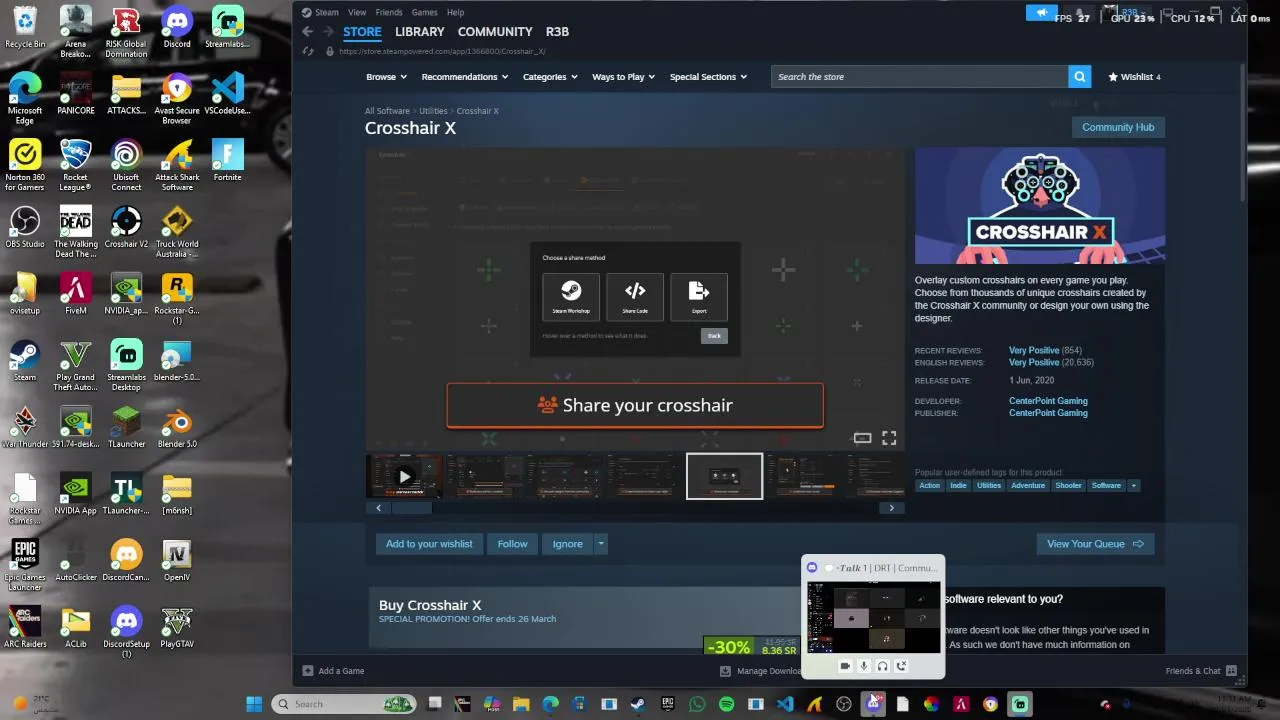Select the Ubisoft Connect desktop icon
Screen dimensions: 1280x720
pos(126,165)
